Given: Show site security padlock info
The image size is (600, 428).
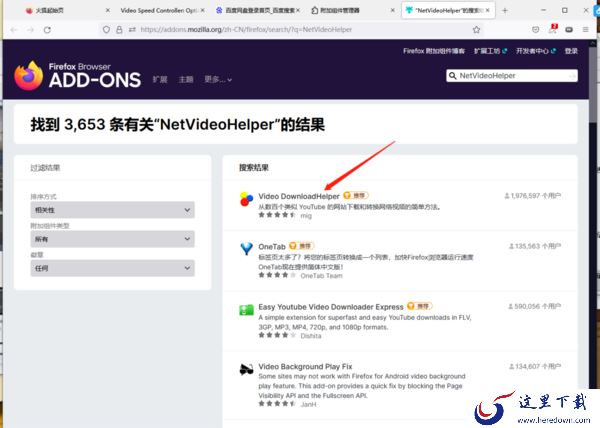Looking at the screenshot, I should tap(119, 29).
